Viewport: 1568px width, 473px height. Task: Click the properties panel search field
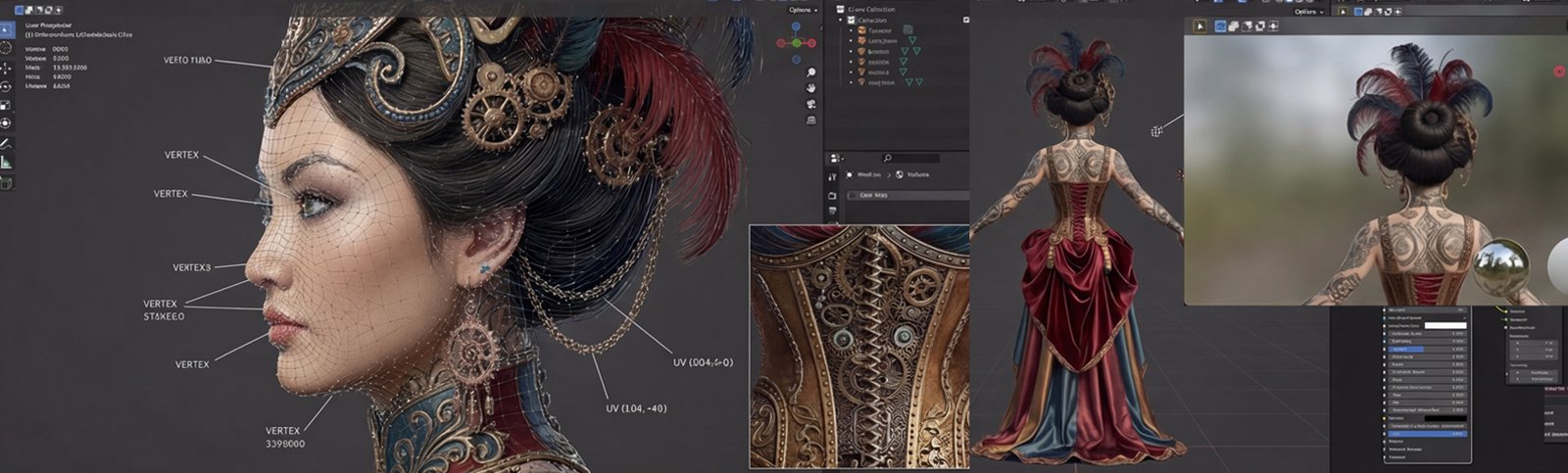point(911,158)
